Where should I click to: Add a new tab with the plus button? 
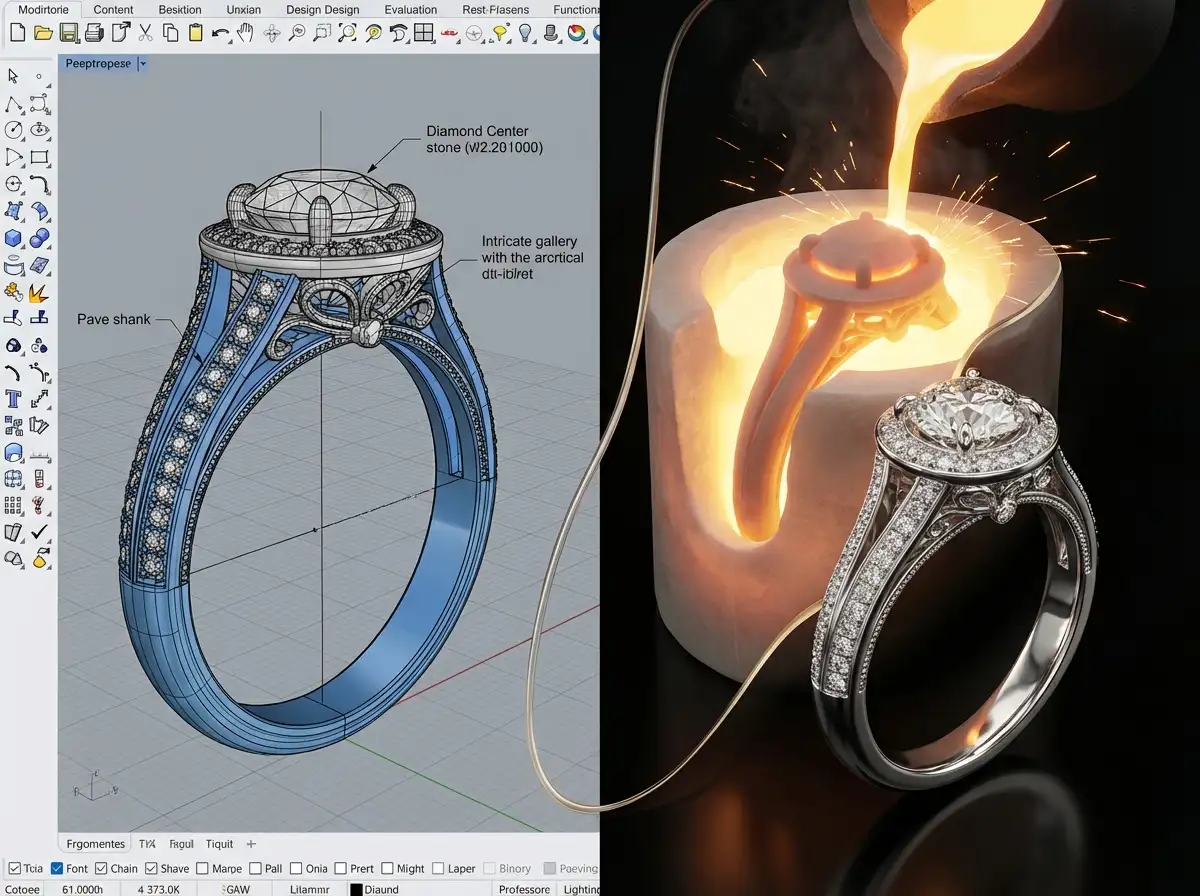(250, 843)
